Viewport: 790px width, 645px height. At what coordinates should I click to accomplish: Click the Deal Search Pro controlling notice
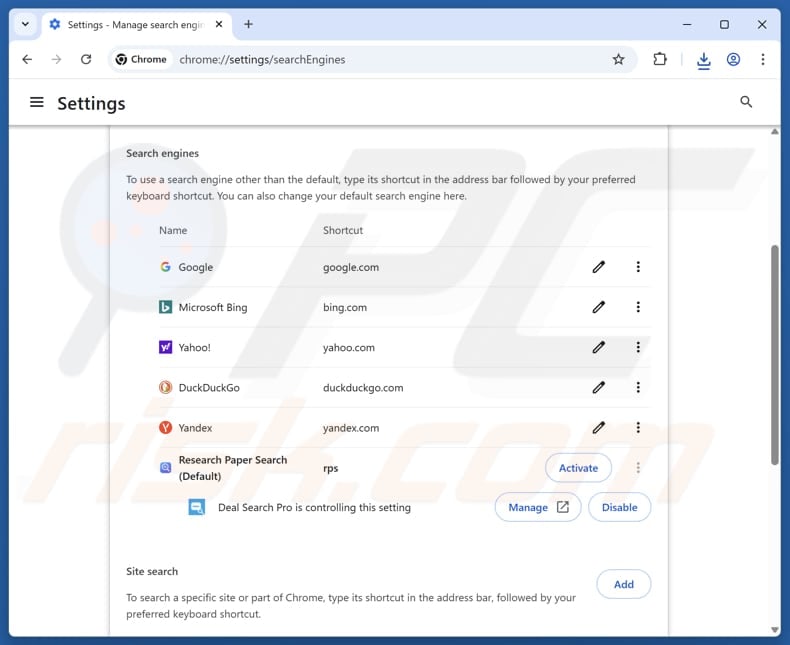(x=314, y=507)
